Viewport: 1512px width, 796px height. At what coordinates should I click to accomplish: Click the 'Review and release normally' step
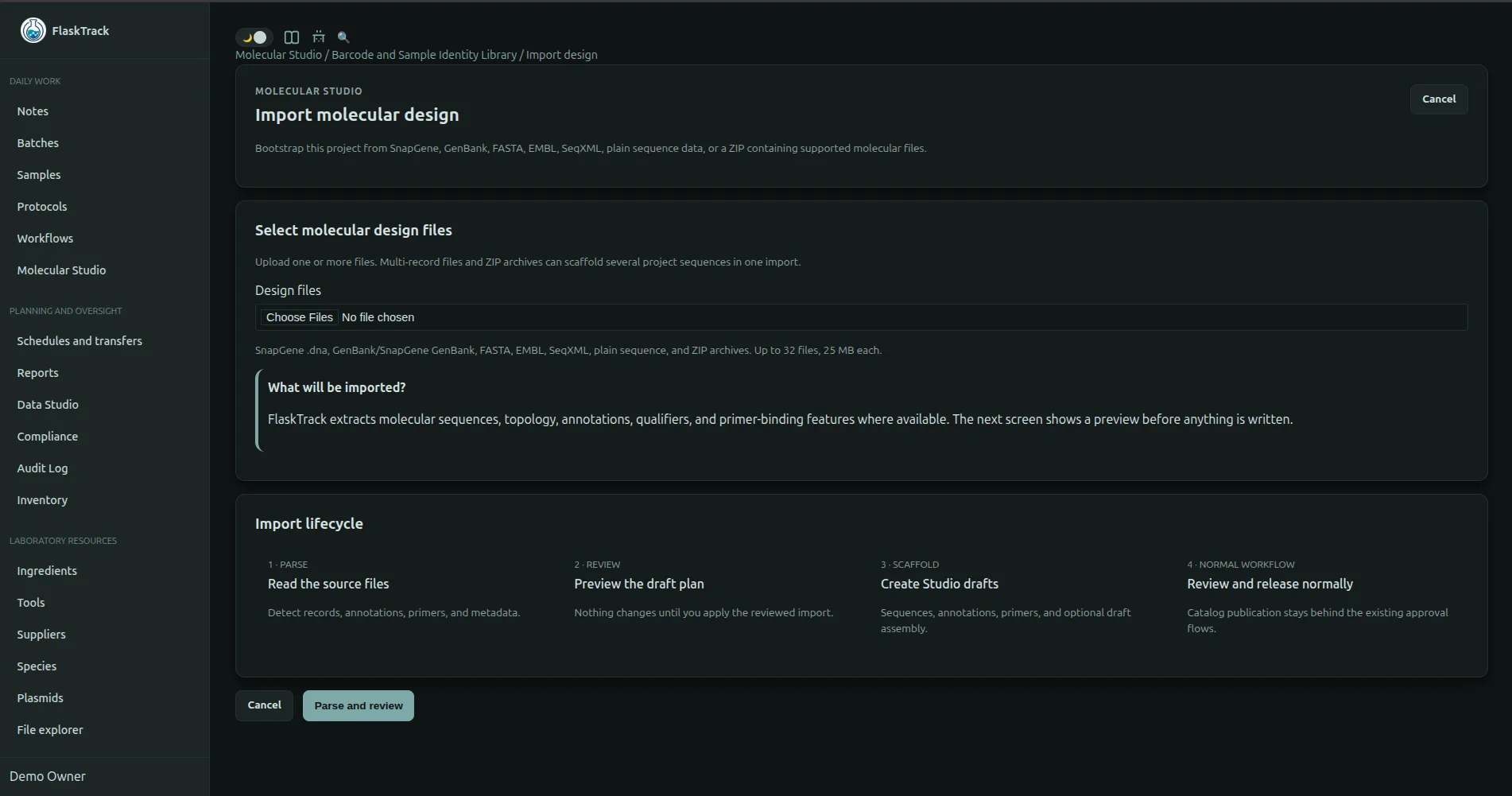[1270, 584]
